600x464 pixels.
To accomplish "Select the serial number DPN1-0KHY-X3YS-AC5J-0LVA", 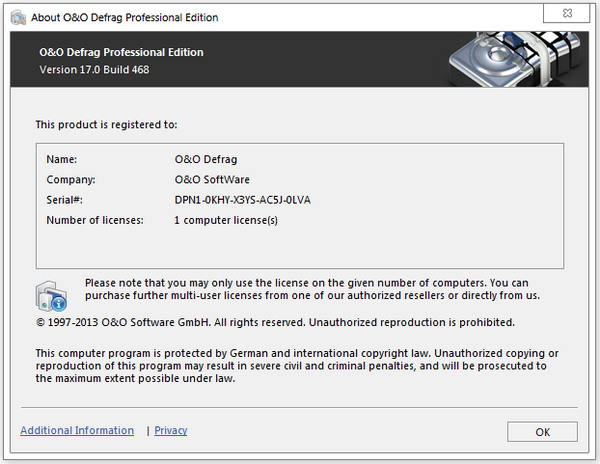I will (242, 200).
